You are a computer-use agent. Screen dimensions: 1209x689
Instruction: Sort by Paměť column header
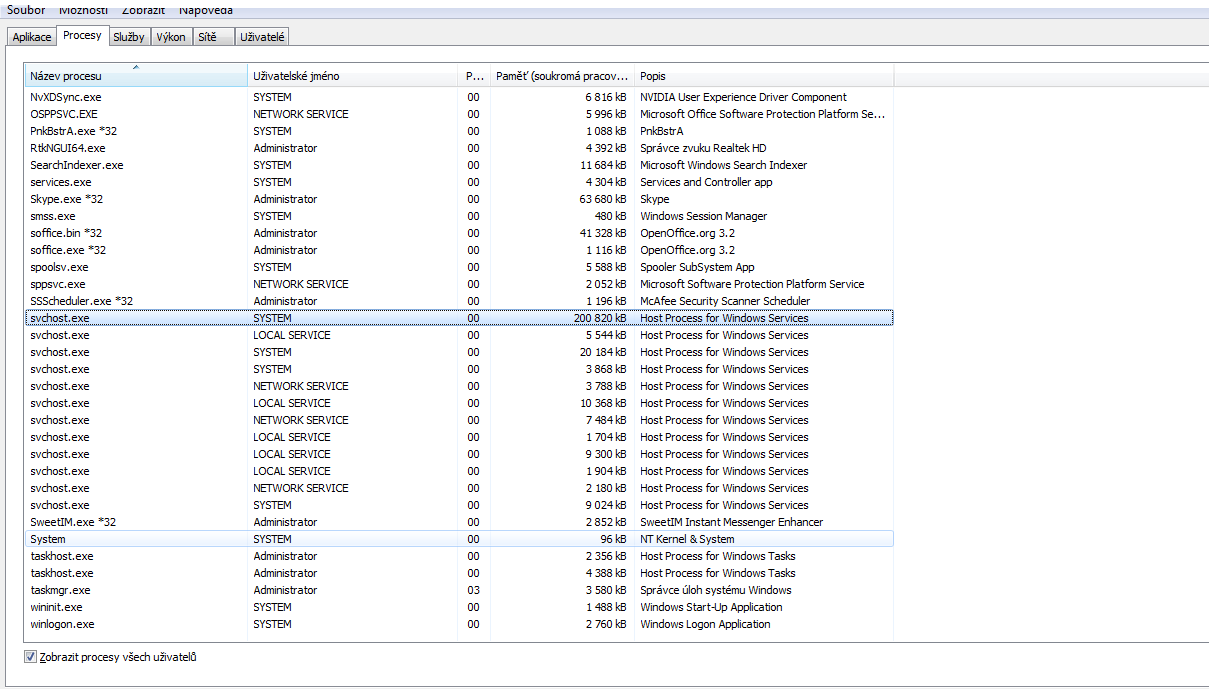[x=563, y=76]
